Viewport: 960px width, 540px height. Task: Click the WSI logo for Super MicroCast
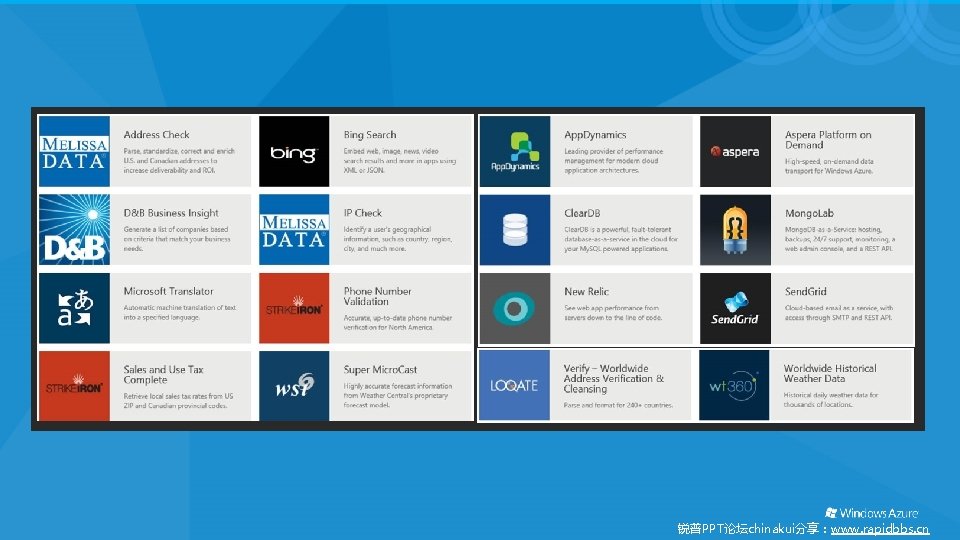click(x=294, y=386)
